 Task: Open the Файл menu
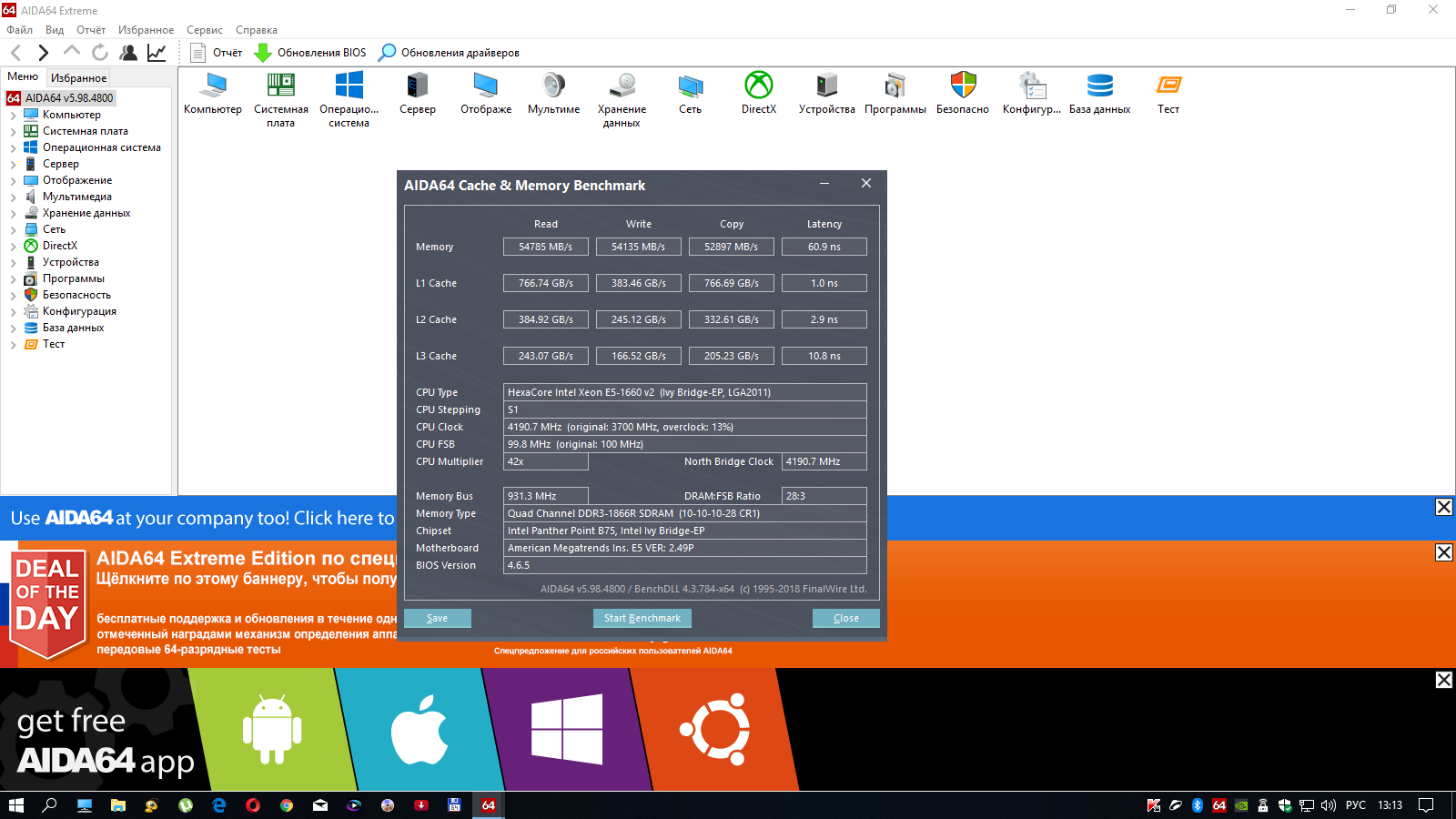19,30
